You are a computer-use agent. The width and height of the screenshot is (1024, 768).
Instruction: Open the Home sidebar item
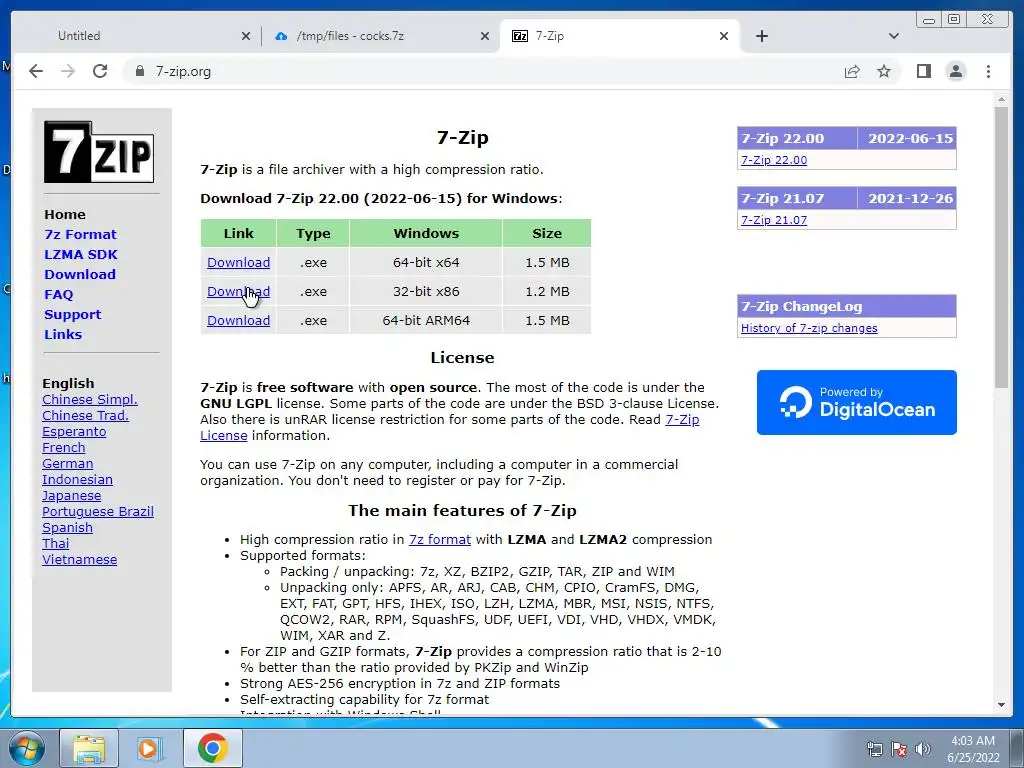pos(65,214)
